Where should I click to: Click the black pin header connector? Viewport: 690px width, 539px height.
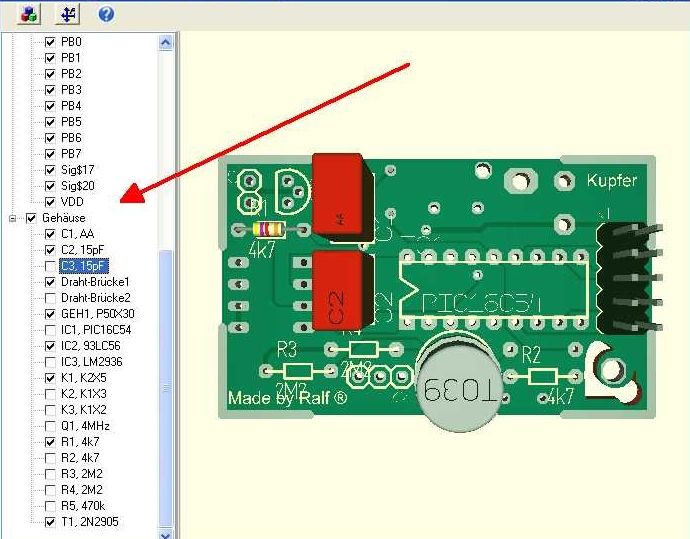pyautogui.click(x=625, y=279)
